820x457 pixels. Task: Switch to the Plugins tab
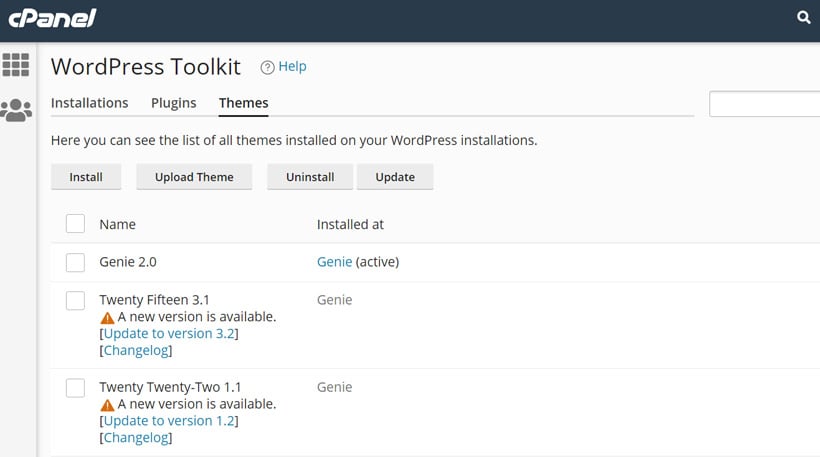pos(174,103)
